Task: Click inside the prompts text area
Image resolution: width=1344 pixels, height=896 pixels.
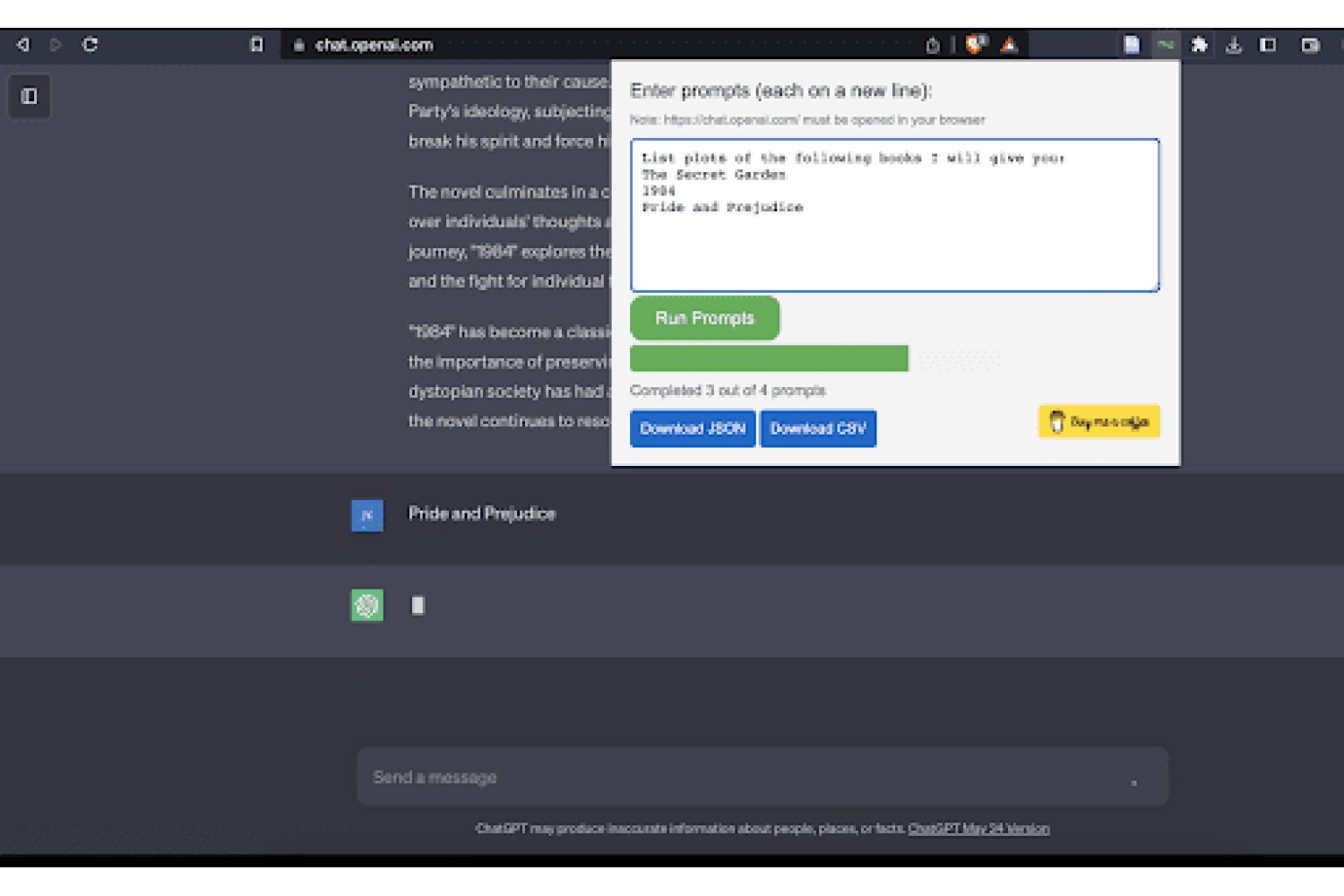Action: pos(894,215)
